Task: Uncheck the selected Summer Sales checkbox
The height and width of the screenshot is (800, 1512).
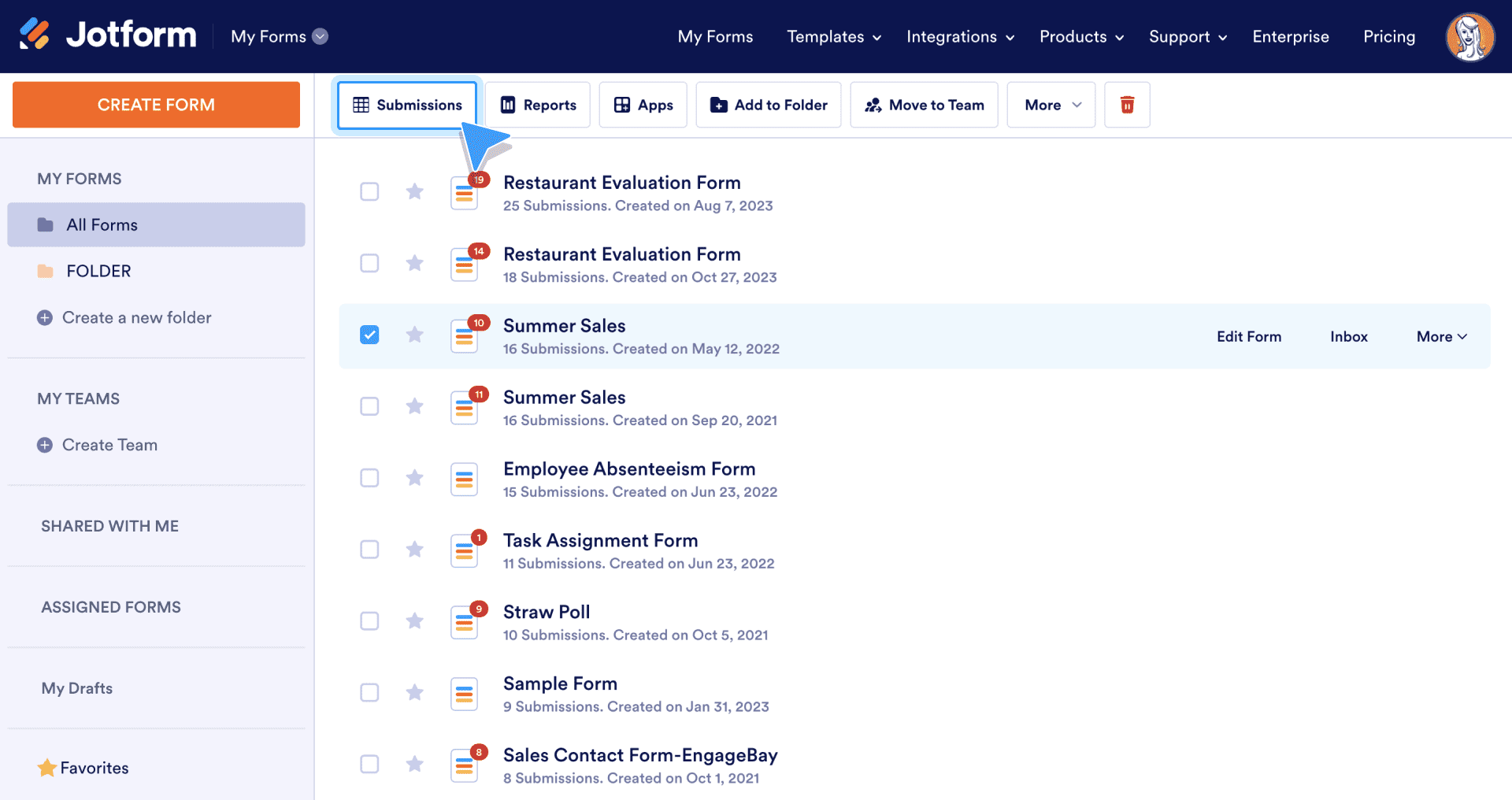Action: [x=369, y=335]
